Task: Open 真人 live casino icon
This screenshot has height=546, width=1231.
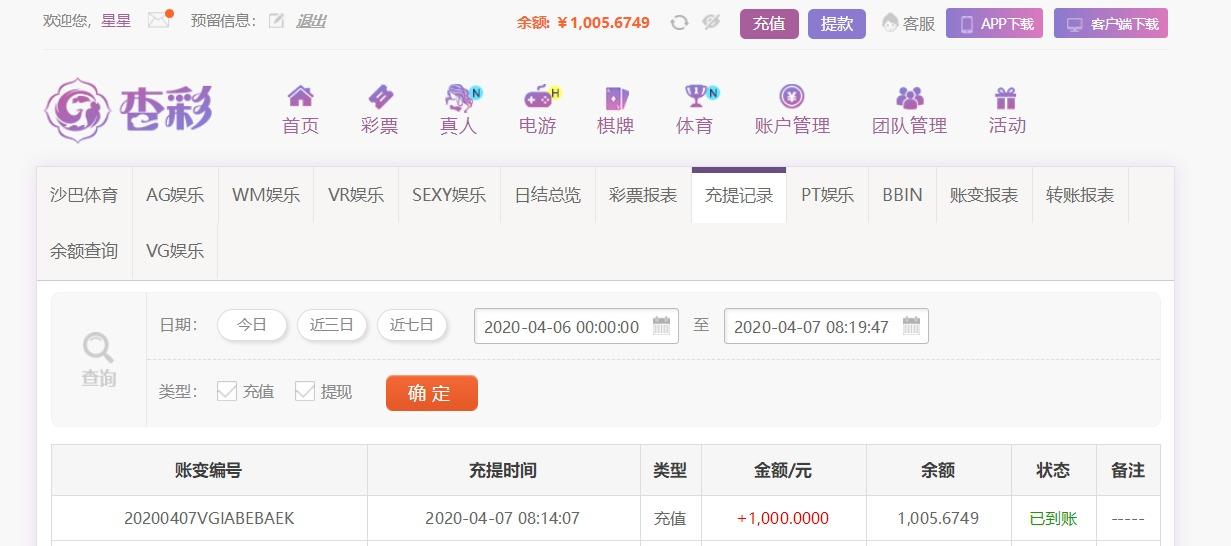Action: 459,97
